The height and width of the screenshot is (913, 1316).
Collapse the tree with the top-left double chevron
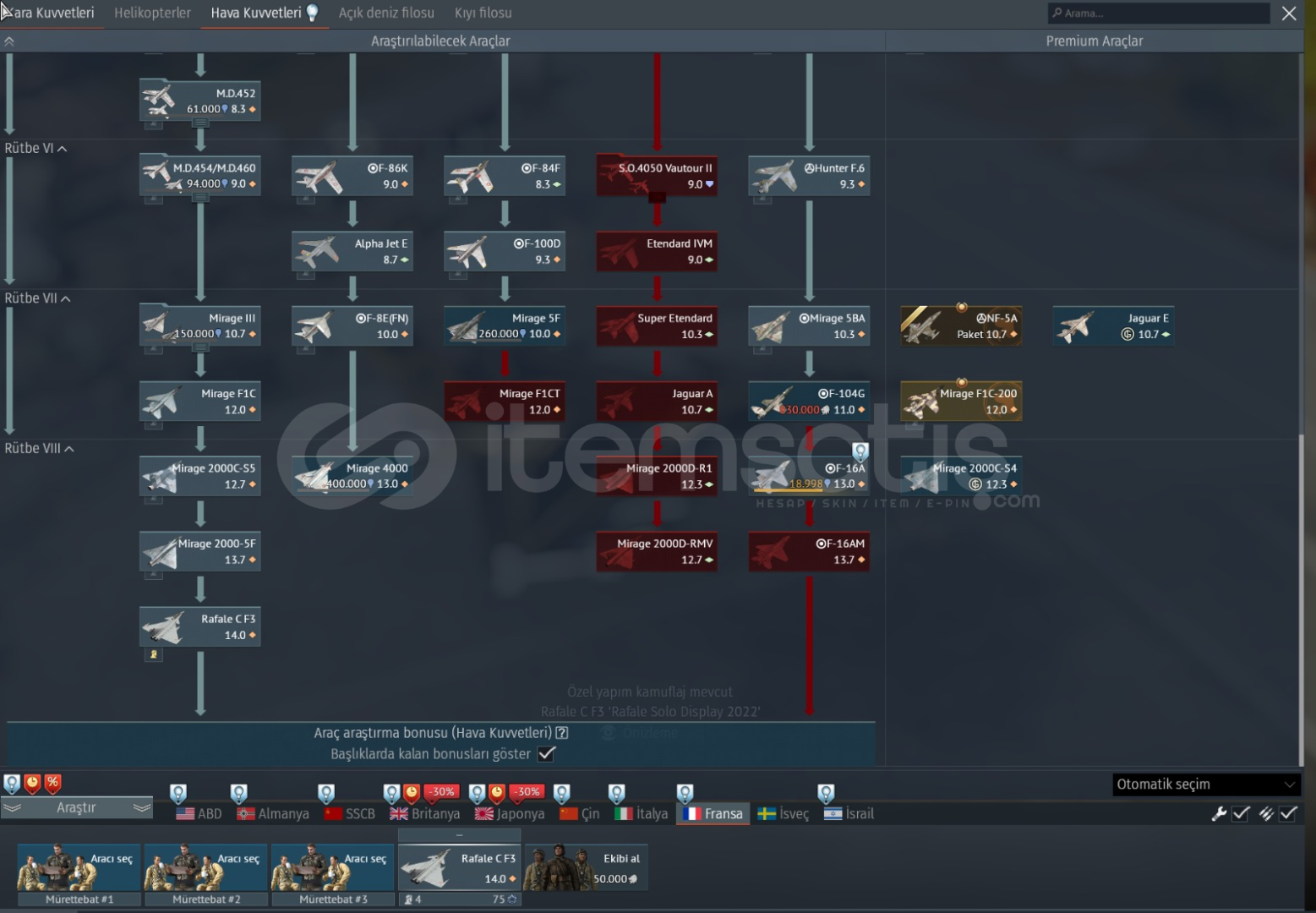tap(8, 41)
